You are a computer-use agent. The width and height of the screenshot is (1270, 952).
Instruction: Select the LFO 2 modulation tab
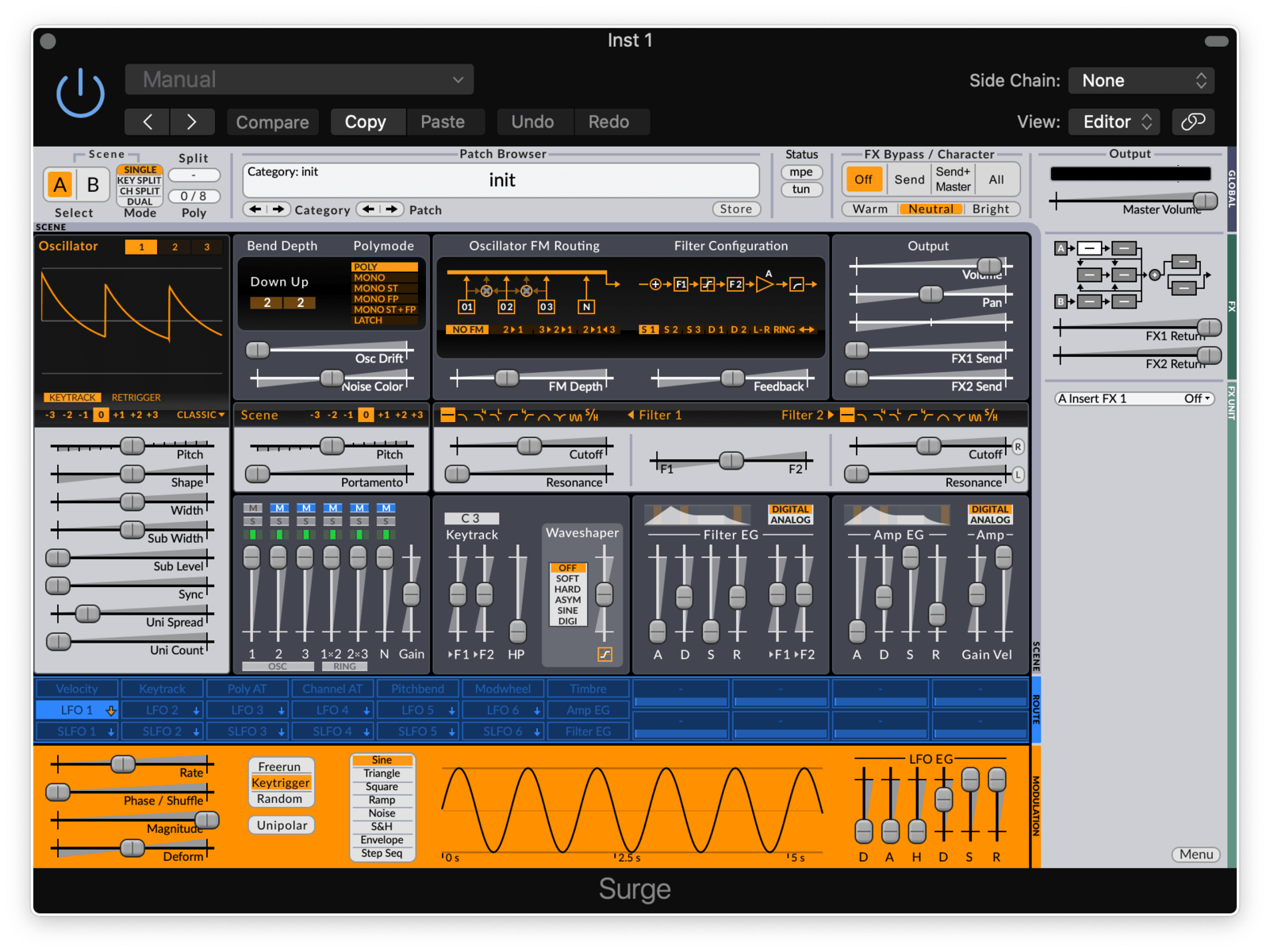click(x=161, y=711)
